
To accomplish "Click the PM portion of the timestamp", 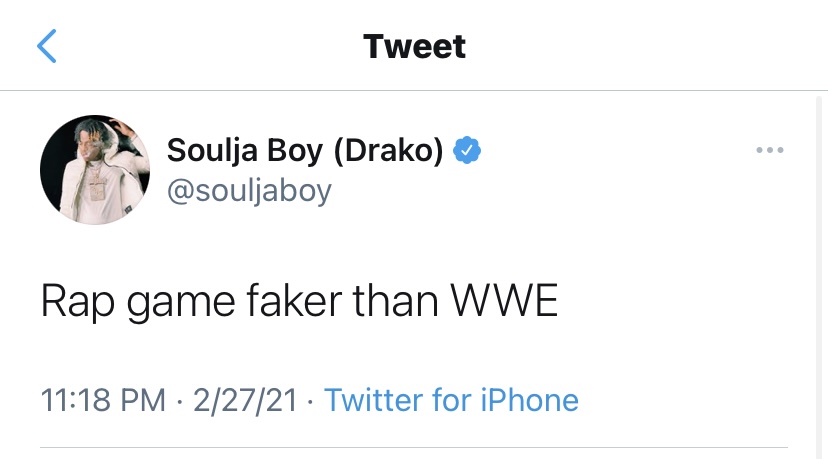I will tap(143, 400).
